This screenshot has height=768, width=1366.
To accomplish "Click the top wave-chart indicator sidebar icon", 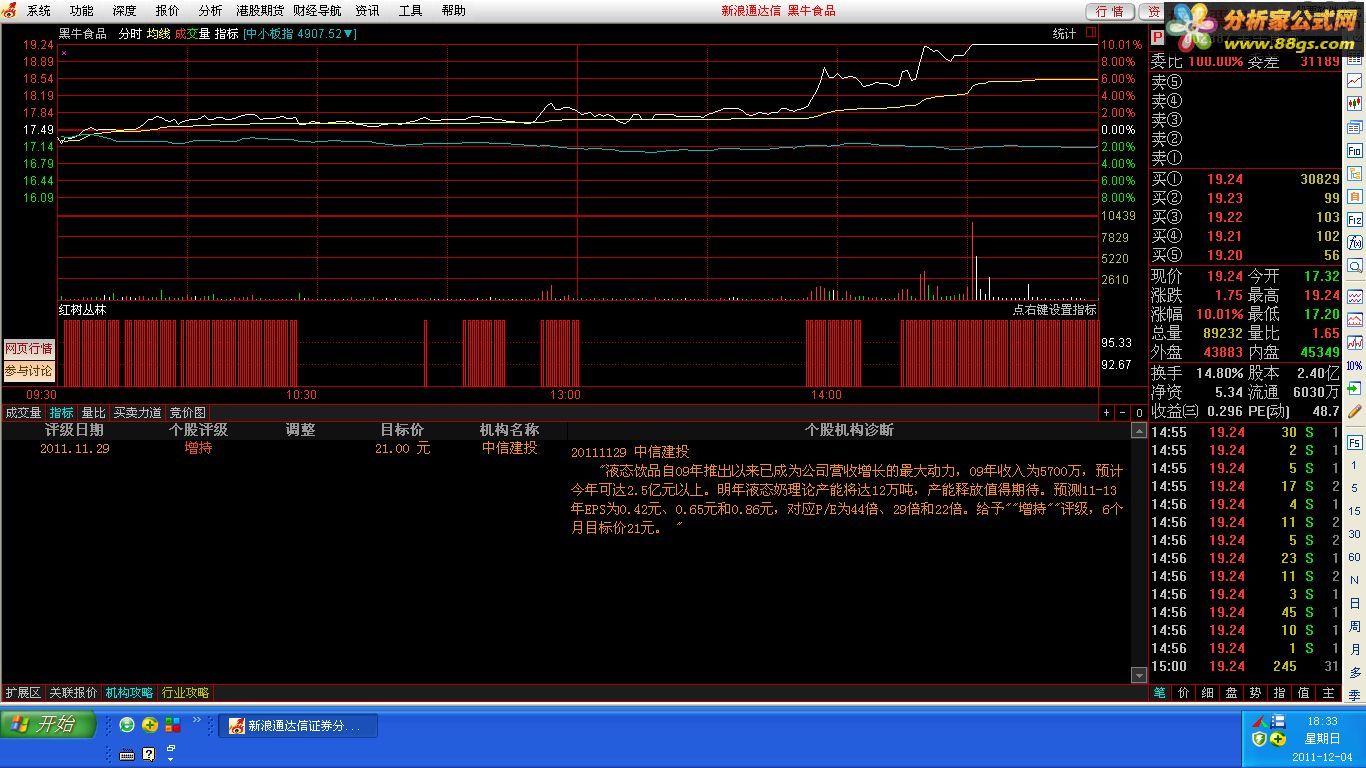I will [x=1355, y=296].
